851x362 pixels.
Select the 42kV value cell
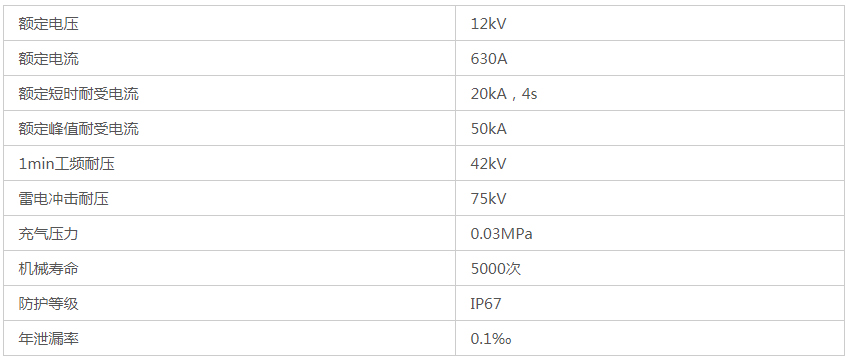click(651, 163)
